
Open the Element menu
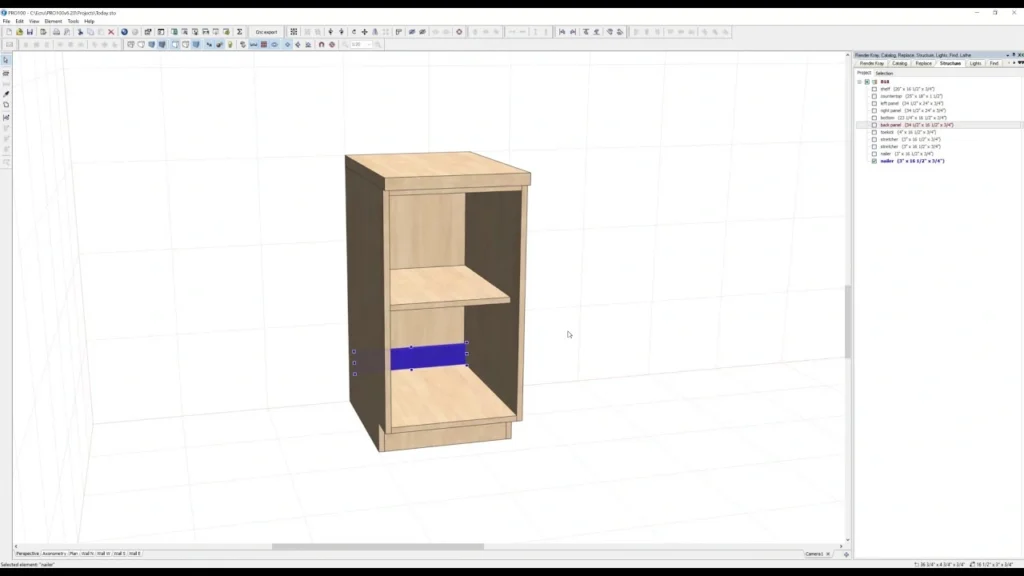pos(54,21)
